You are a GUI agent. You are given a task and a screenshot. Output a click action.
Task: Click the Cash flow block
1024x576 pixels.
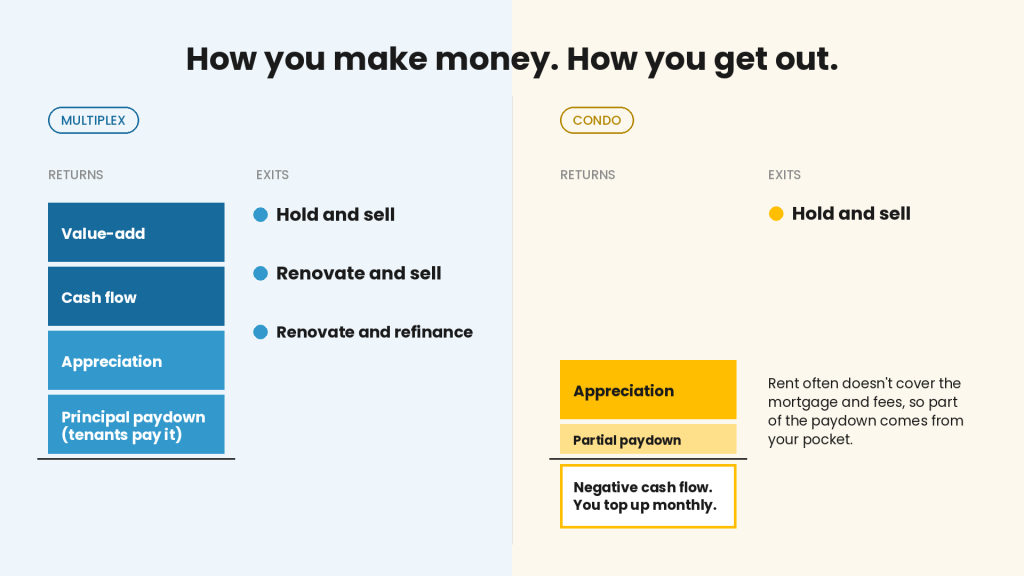click(136, 296)
